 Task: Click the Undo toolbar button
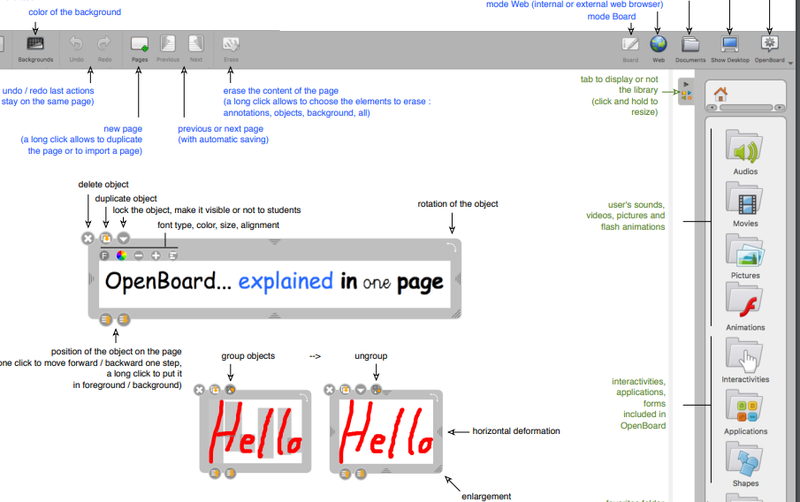point(76,49)
